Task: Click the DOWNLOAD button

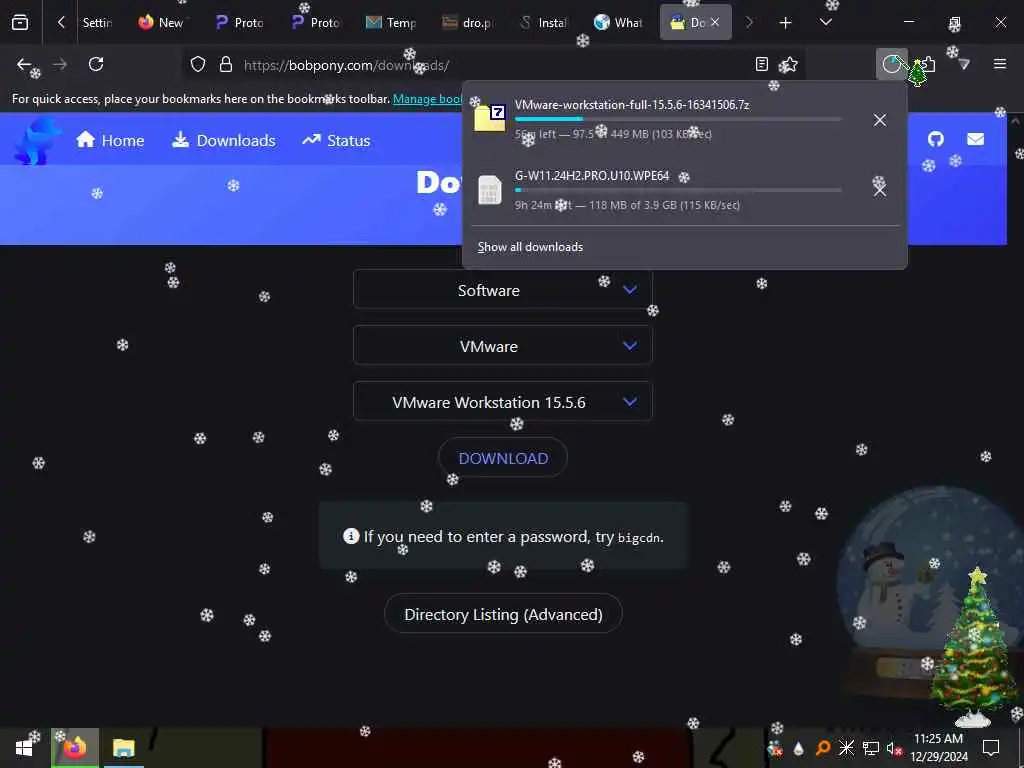Action: (x=503, y=458)
